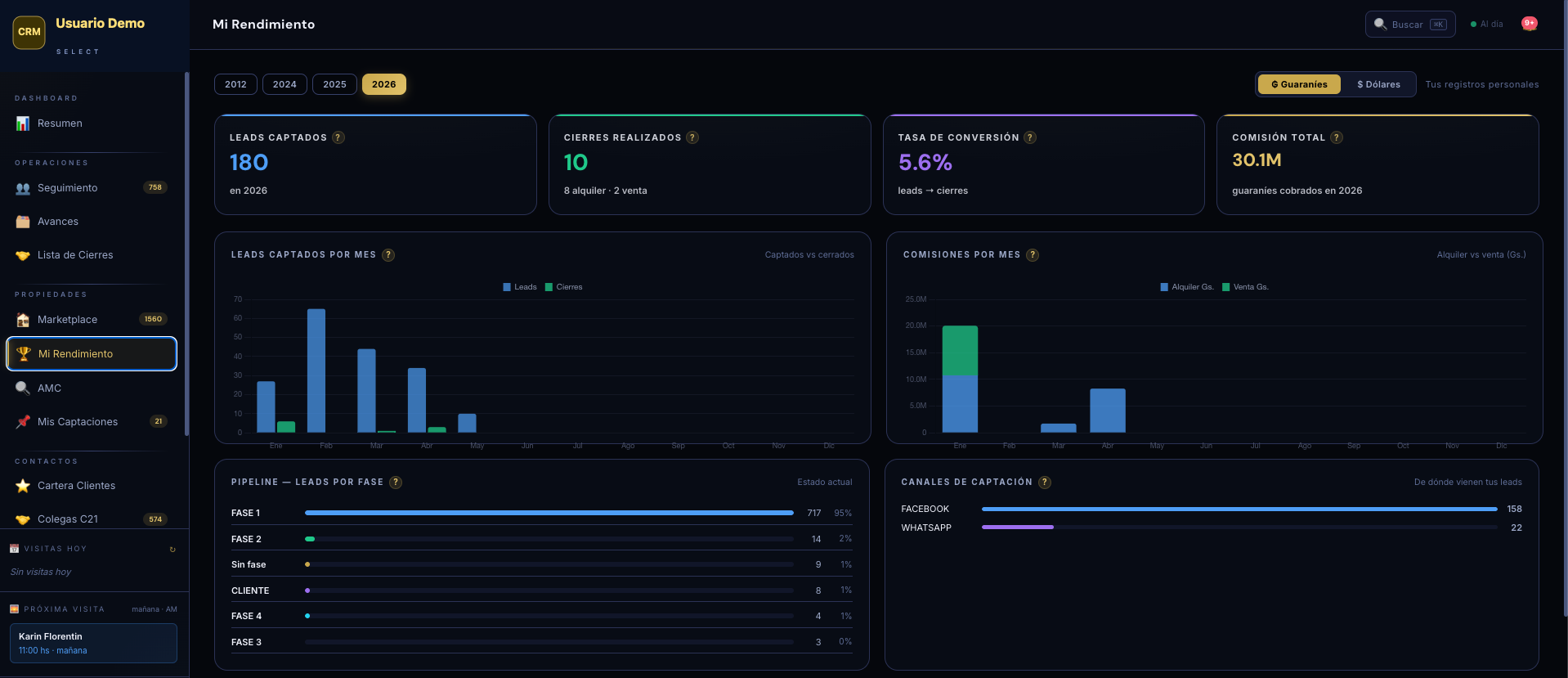Click the February leads bar in chart
The height and width of the screenshot is (678, 1568).
coord(316,370)
